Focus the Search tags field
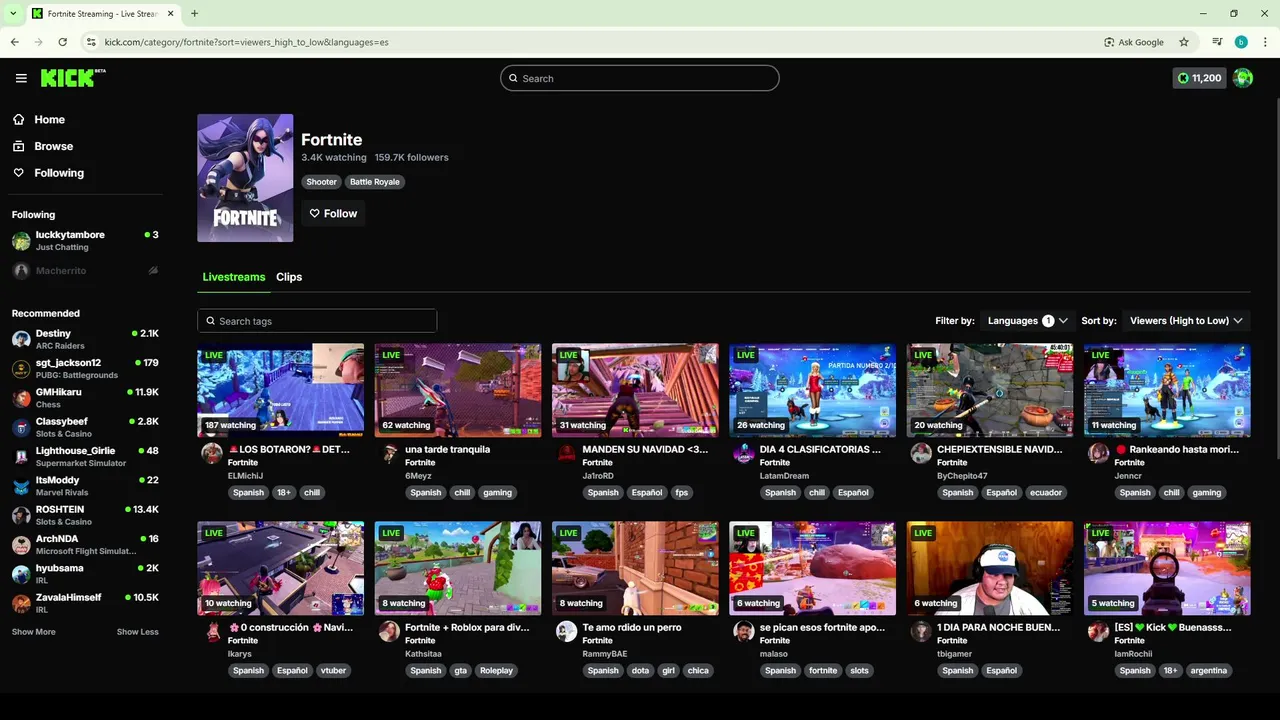Viewport: 1280px width, 720px height. pyautogui.click(x=317, y=321)
